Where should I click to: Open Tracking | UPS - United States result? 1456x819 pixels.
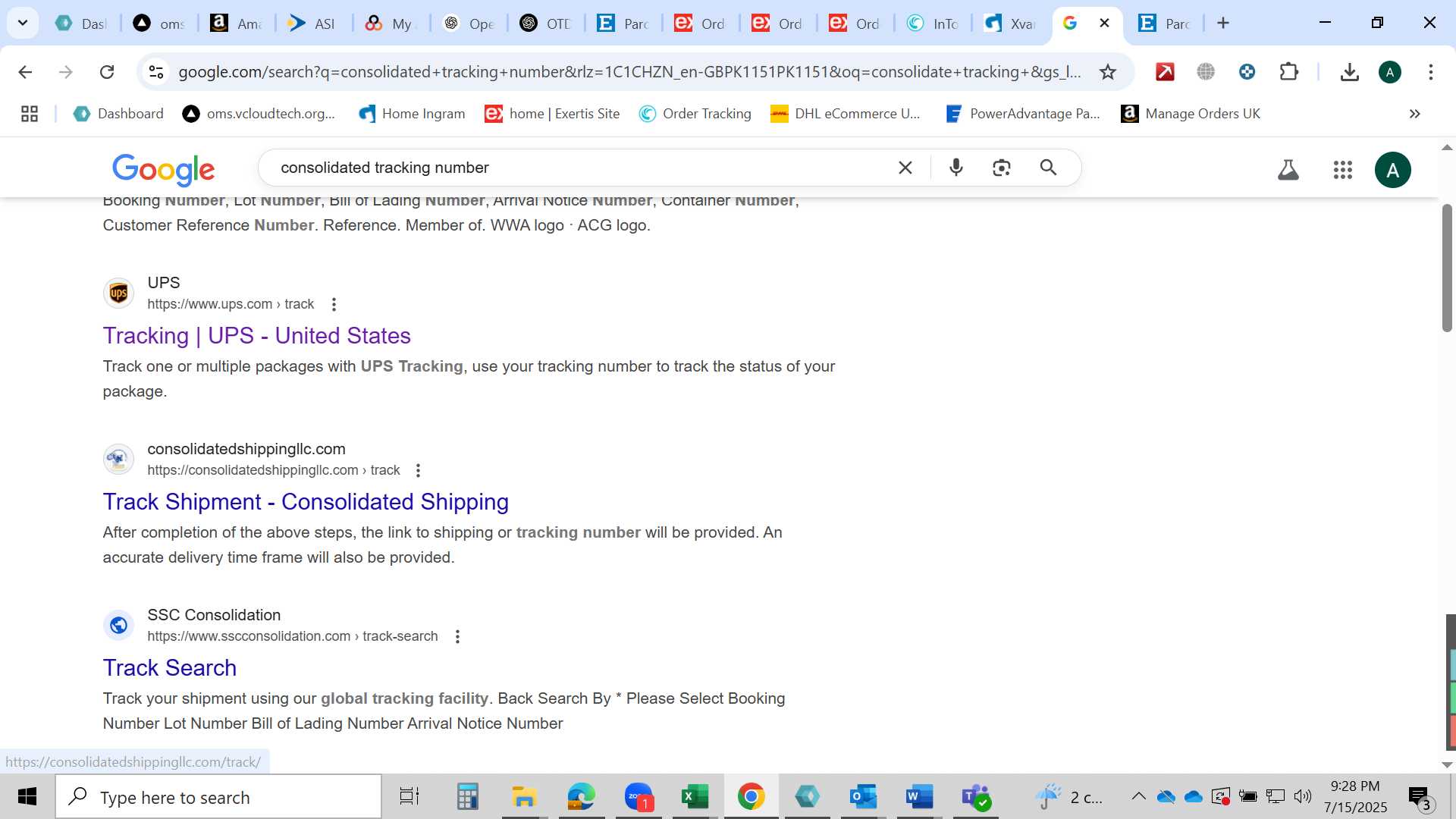tap(256, 336)
